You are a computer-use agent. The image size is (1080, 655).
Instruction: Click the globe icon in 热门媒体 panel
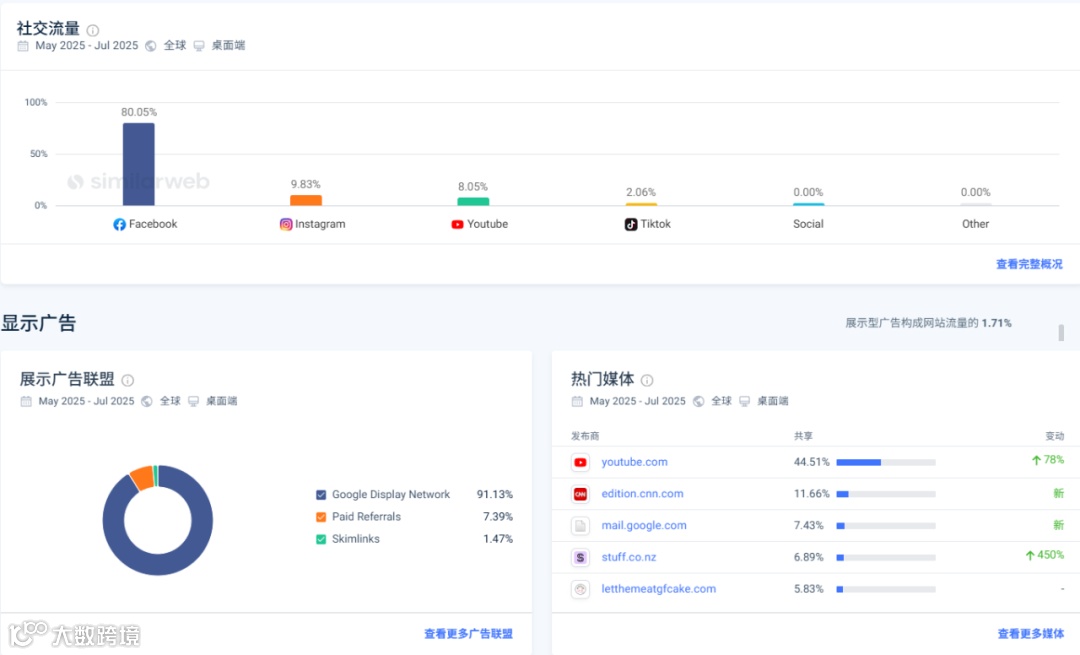[698, 402]
